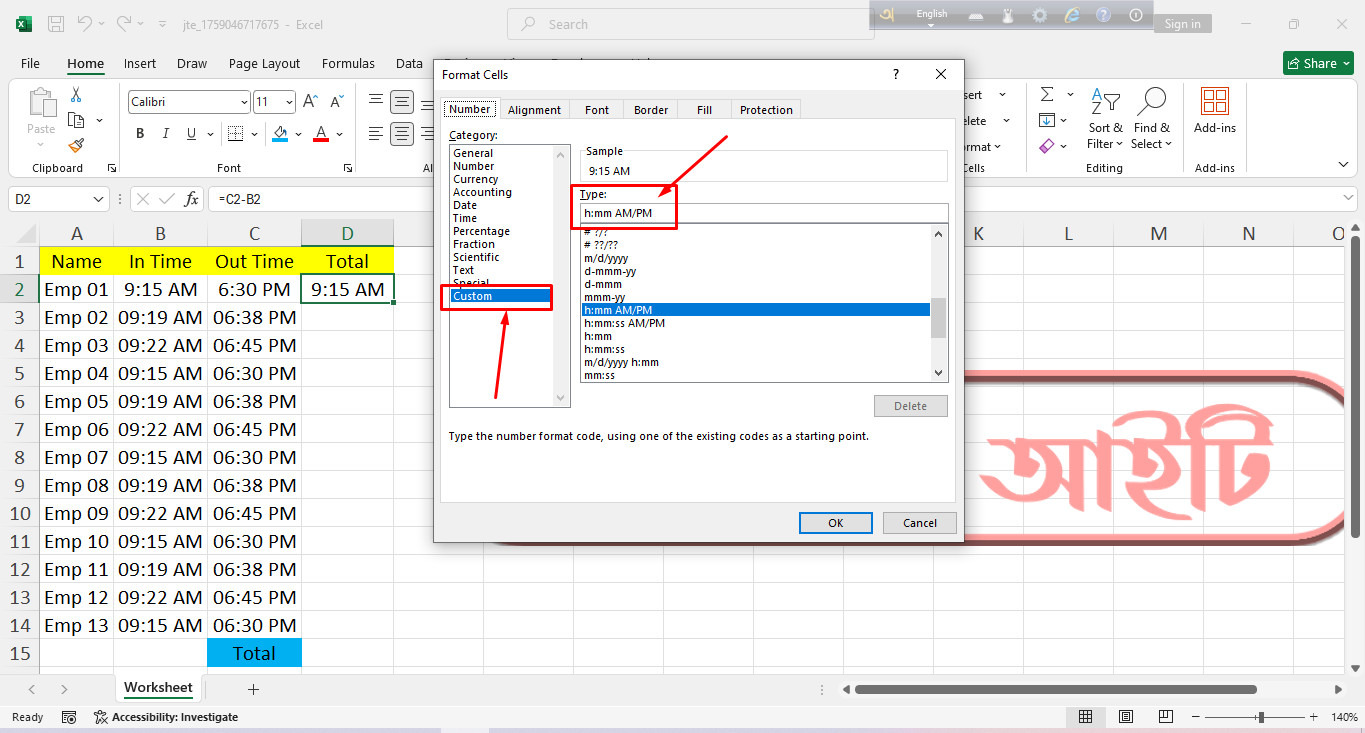
Task: Open the Calibri font name dropdown
Action: tap(244, 102)
